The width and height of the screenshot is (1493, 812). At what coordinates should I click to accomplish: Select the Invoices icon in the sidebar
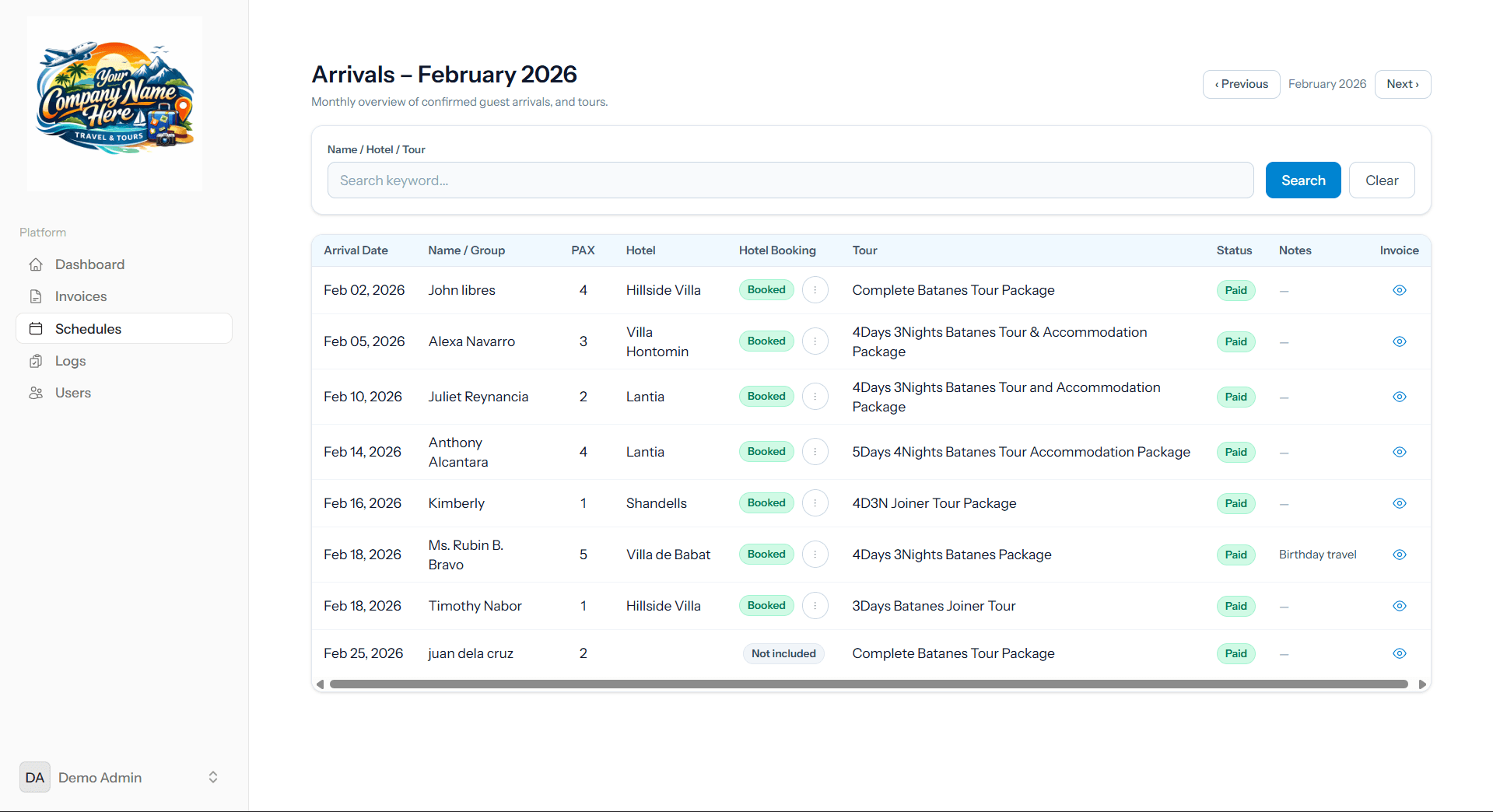coord(37,296)
